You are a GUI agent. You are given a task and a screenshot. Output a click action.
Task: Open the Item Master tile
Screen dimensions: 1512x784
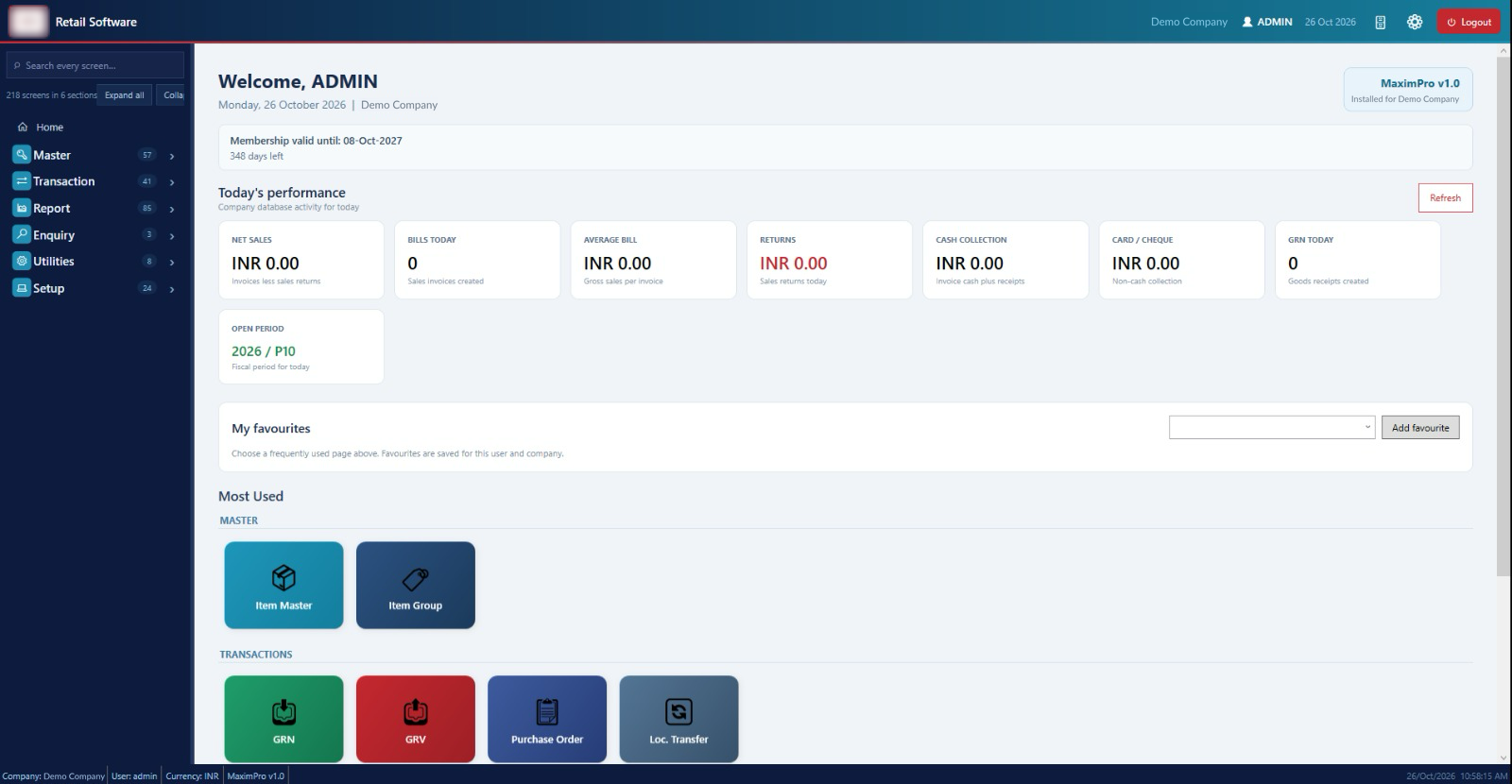pyautogui.click(x=283, y=585)
